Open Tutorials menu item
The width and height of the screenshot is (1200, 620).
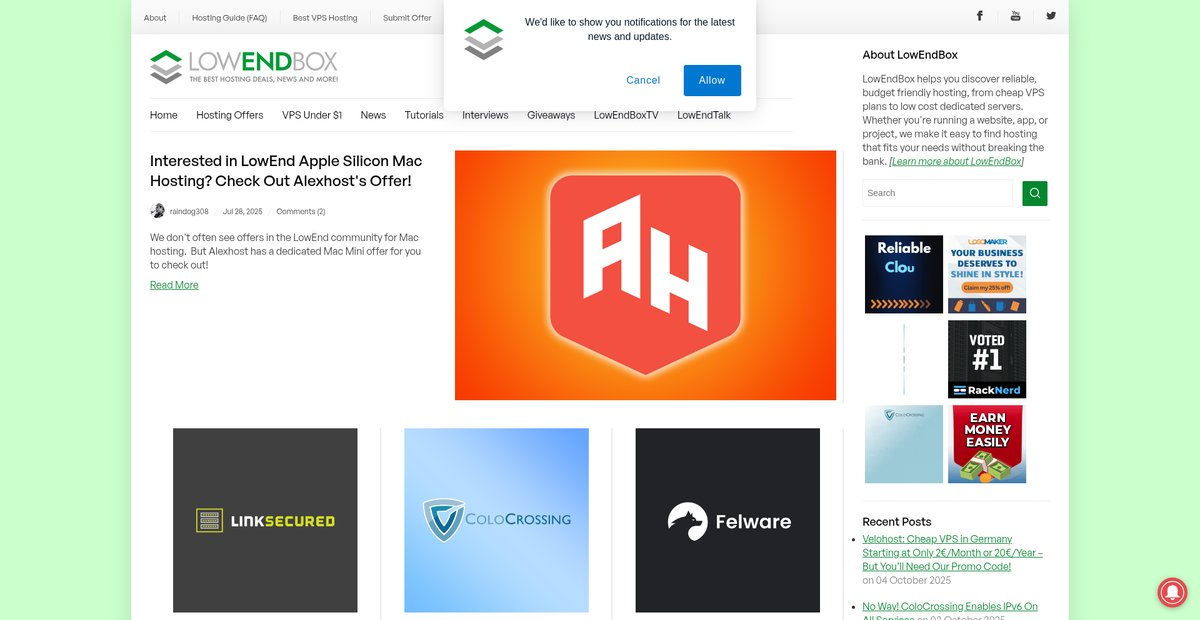(424, 115)
